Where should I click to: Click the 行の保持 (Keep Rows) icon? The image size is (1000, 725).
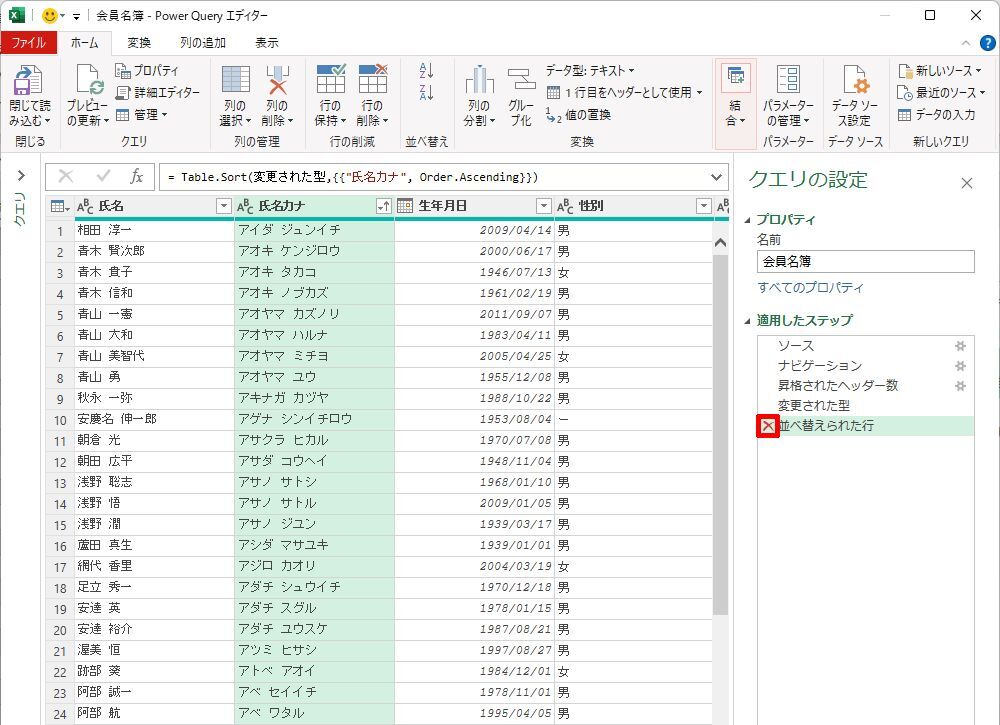point(330,81)
